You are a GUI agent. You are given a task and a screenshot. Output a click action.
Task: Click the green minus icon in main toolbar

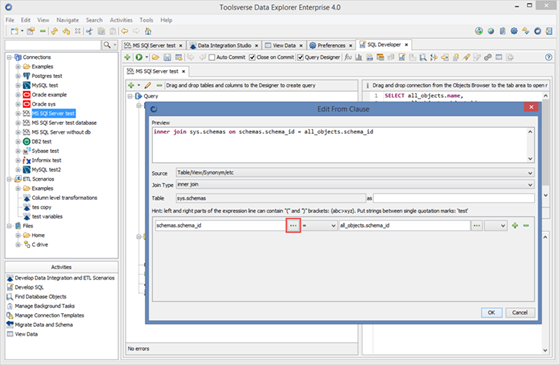coord(43,31)
